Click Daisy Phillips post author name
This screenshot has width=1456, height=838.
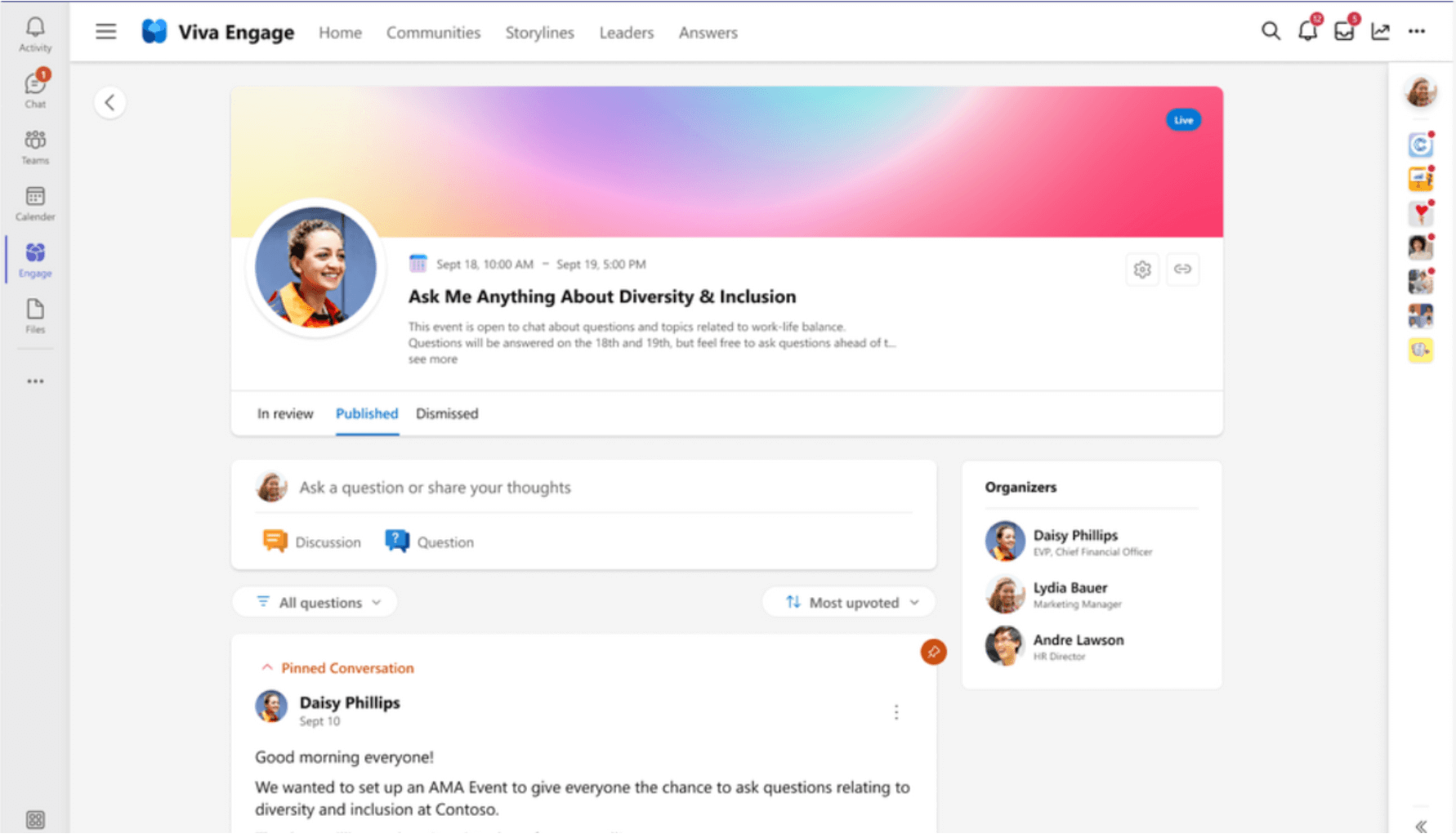click(x=350, y=702)
